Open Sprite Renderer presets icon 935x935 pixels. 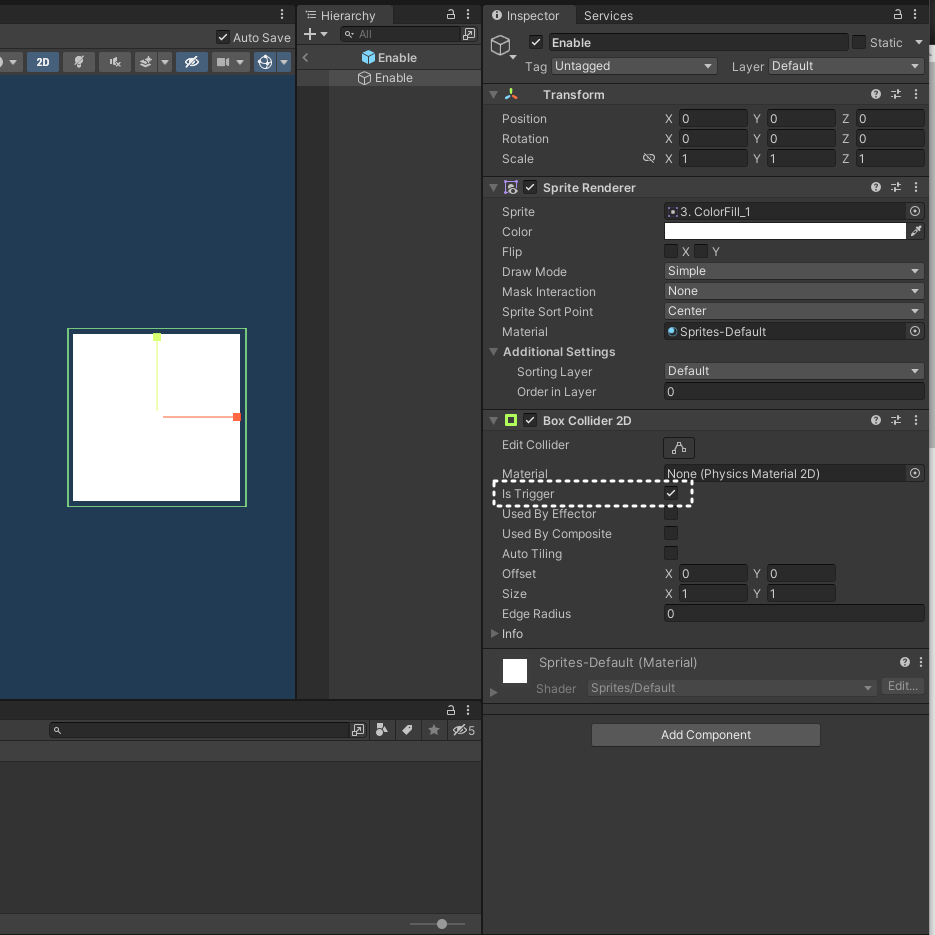[896, 187]
